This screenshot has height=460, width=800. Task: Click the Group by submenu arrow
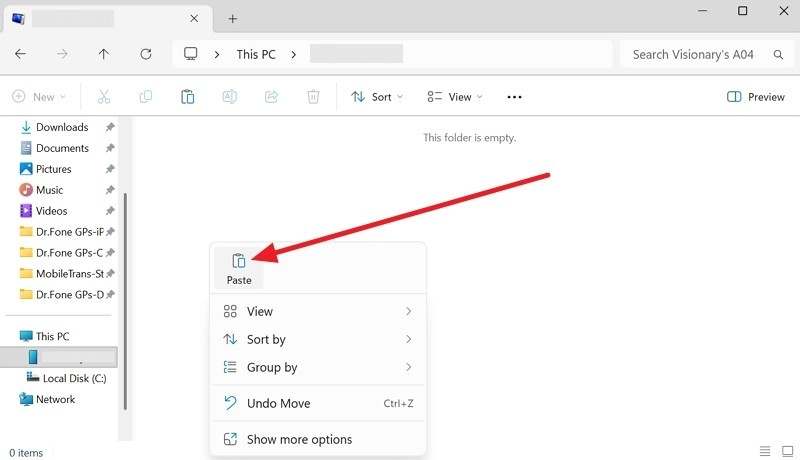tap(408, 367)
